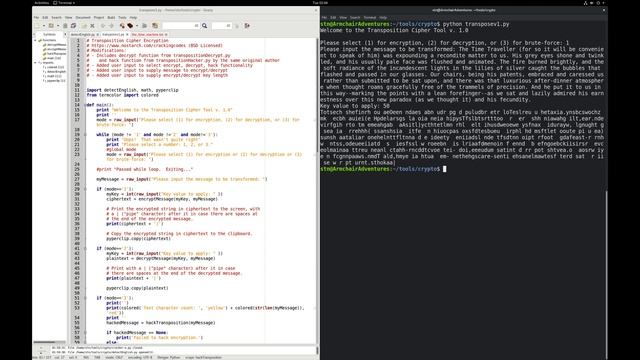Open Geany Help menu
Image resolution: width=640 pixels, height=360 pixels.
[x=133, y=18]
